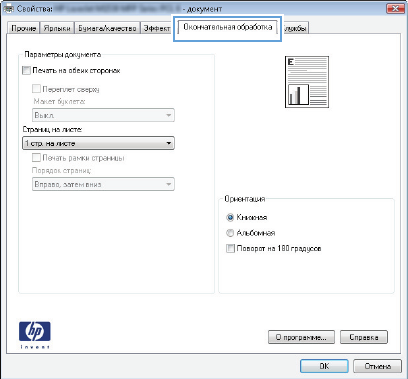Expand the Макет буклета dropdown
The height and width of the screenshot is (379, 408).
pos(103,115)
